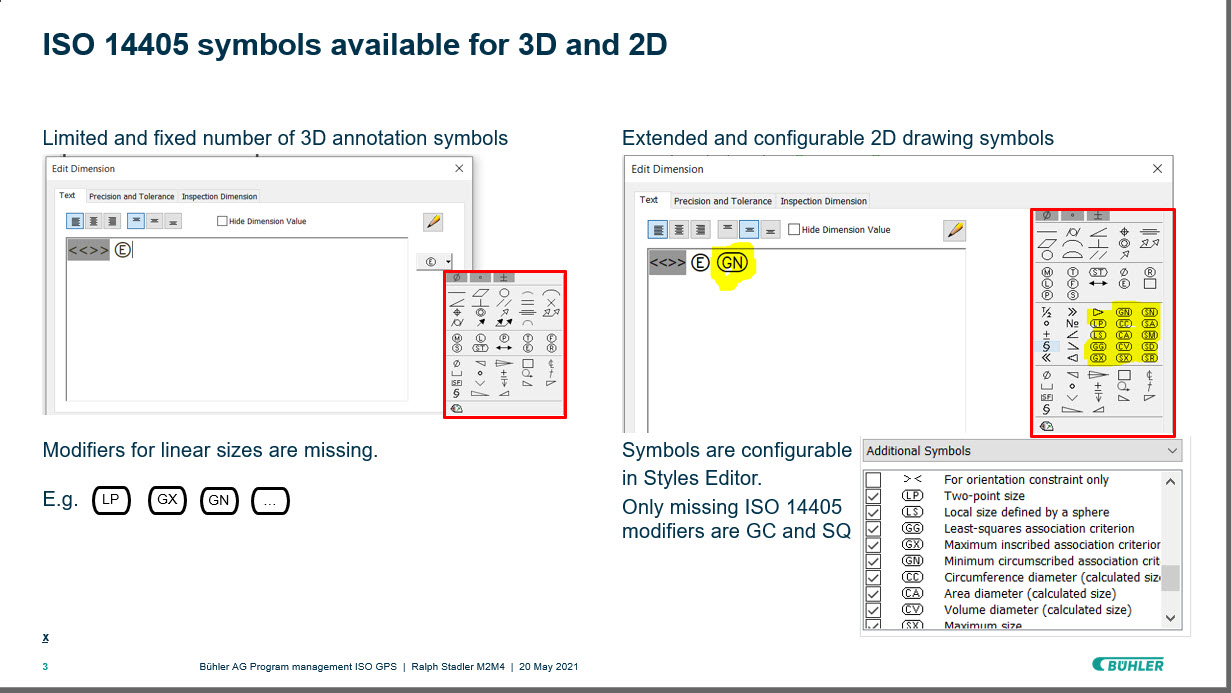Select the GN minimum circumscribed symbol in the palette

click(x=1123, y=312)
